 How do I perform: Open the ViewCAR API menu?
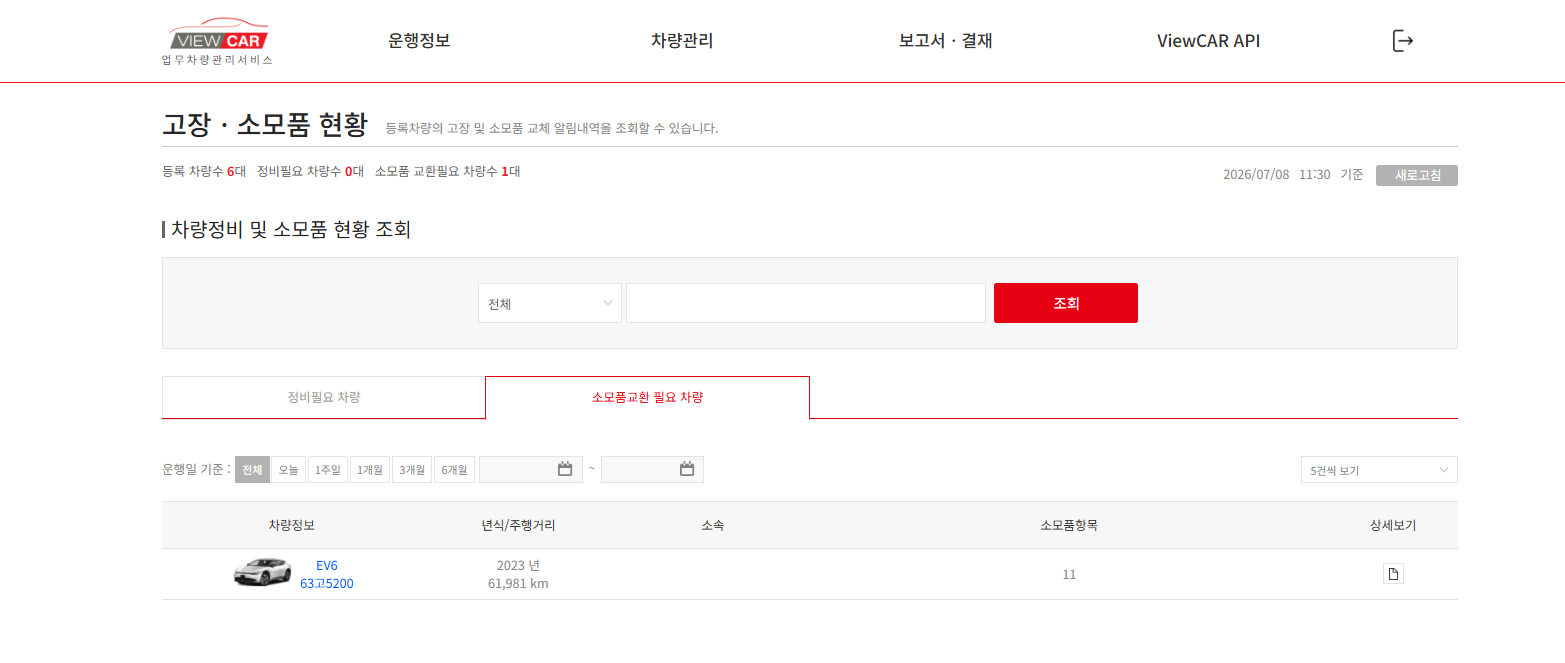point(1208,41)
